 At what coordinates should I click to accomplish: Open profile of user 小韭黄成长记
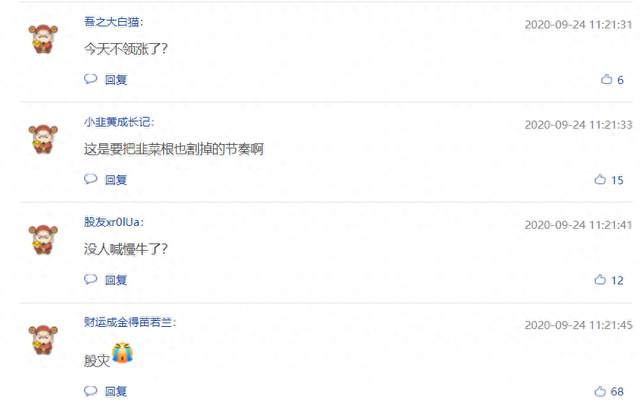pyautogui.click(x=117, y=122)
